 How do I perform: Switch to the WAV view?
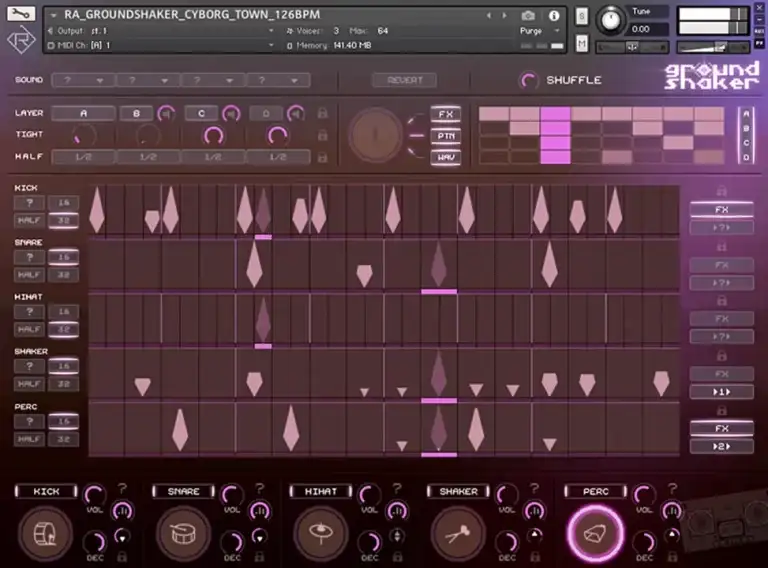point(446,158)
